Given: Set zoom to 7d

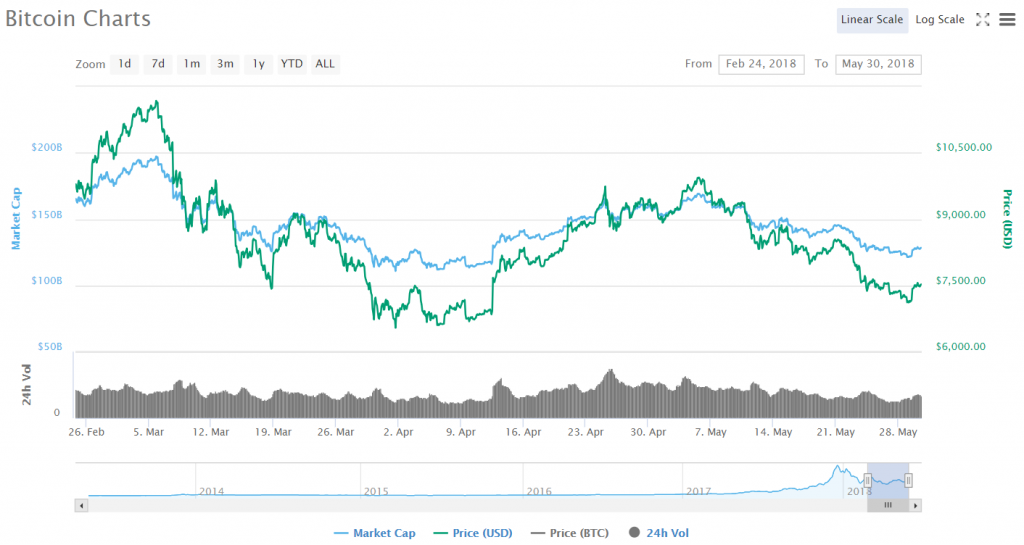Looking at the screenshot, I should (158, 64).
